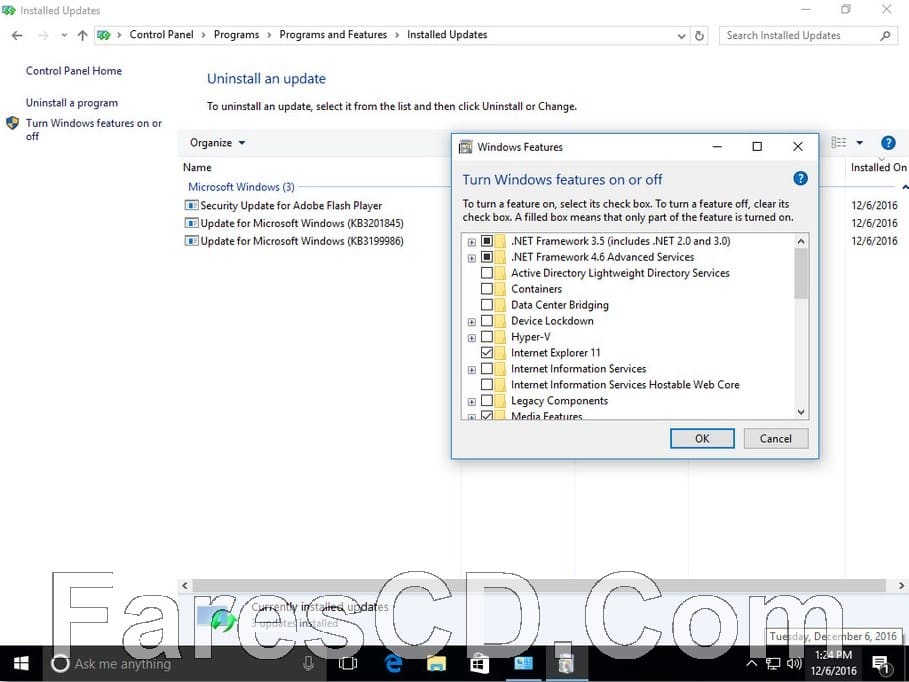The width and height of the screenshot is (909, 682).
Task: Click the Search Installed Updates field
Action: click(x=800, y=35)
